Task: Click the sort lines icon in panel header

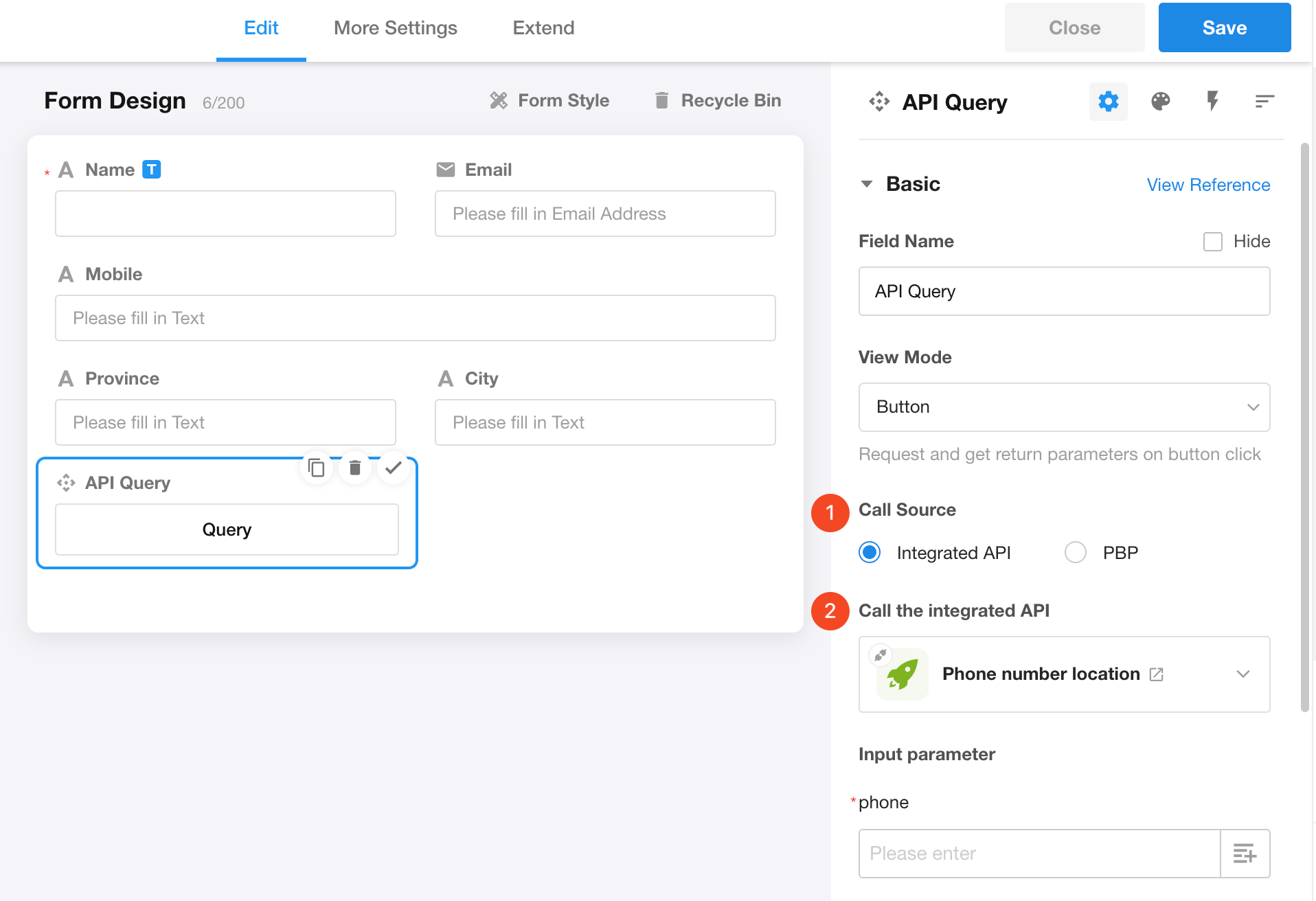Action: [1264, 102]
